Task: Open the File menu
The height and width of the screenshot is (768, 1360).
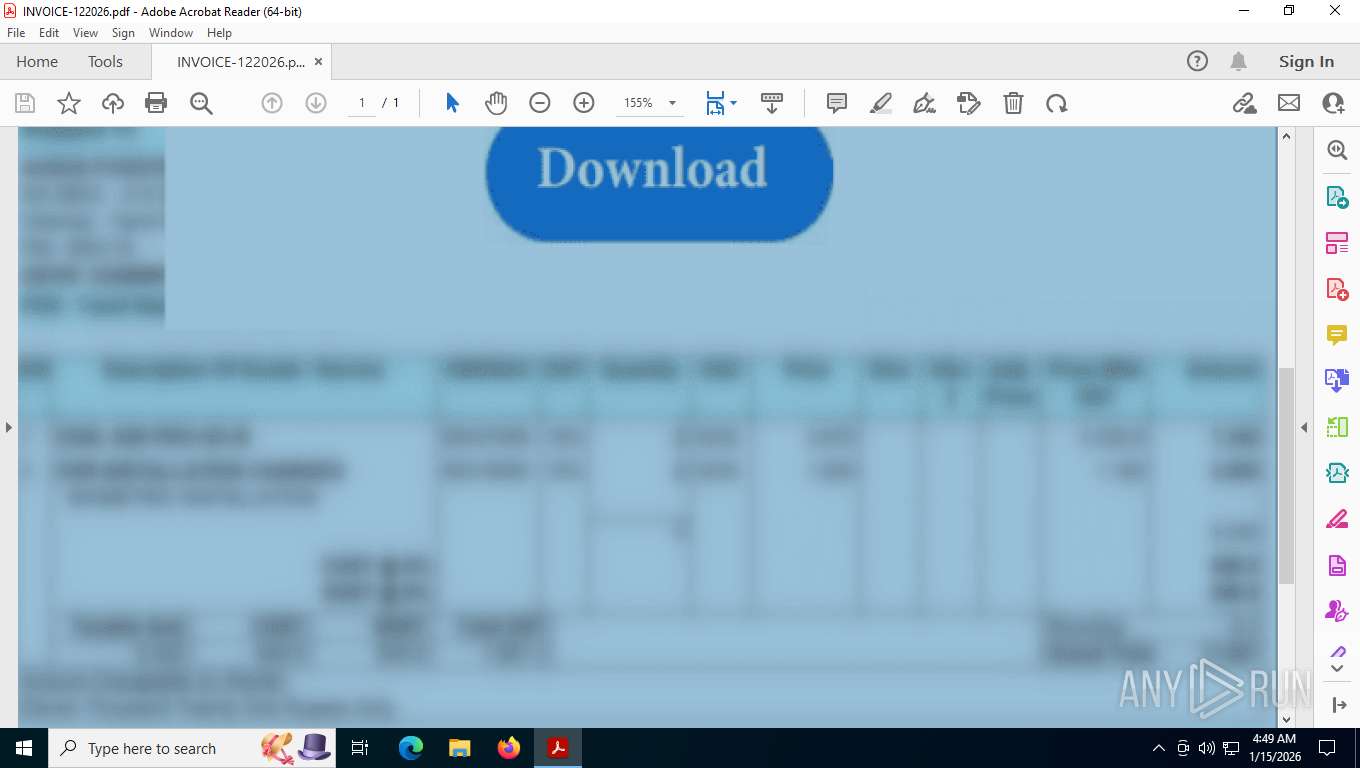Action: click(16, 33)
